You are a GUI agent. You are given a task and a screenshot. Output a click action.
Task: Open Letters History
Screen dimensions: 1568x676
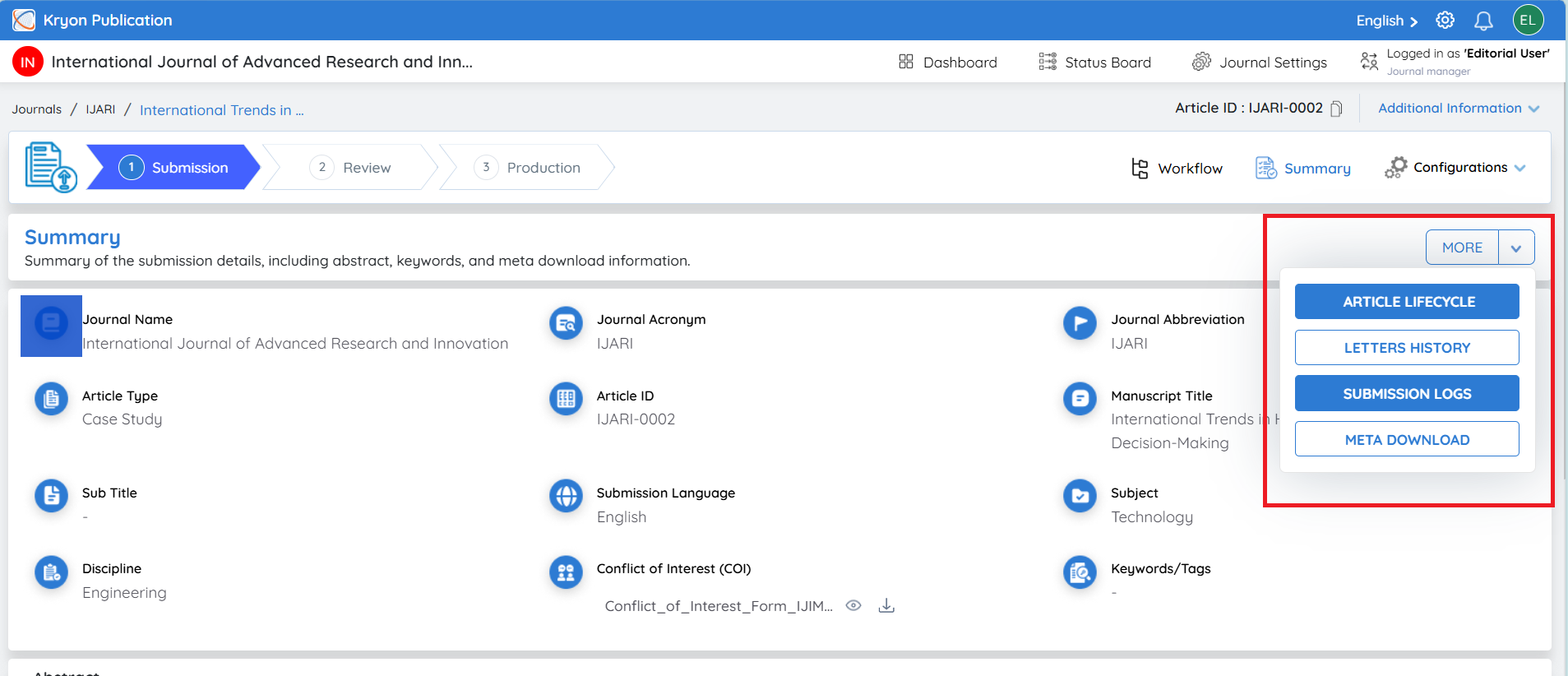[x=1407, y=348]
